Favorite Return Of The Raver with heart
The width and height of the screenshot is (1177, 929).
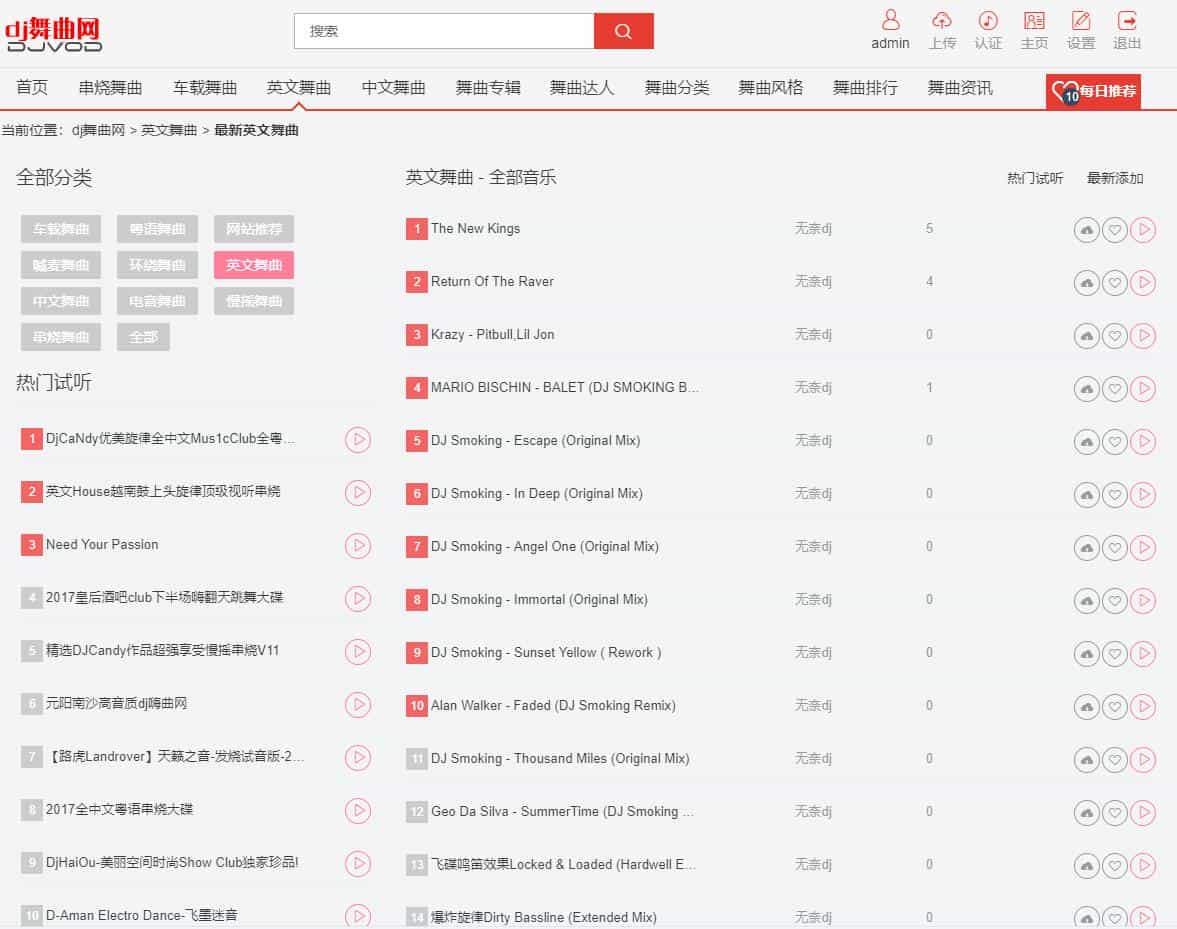coord(1114,283)
